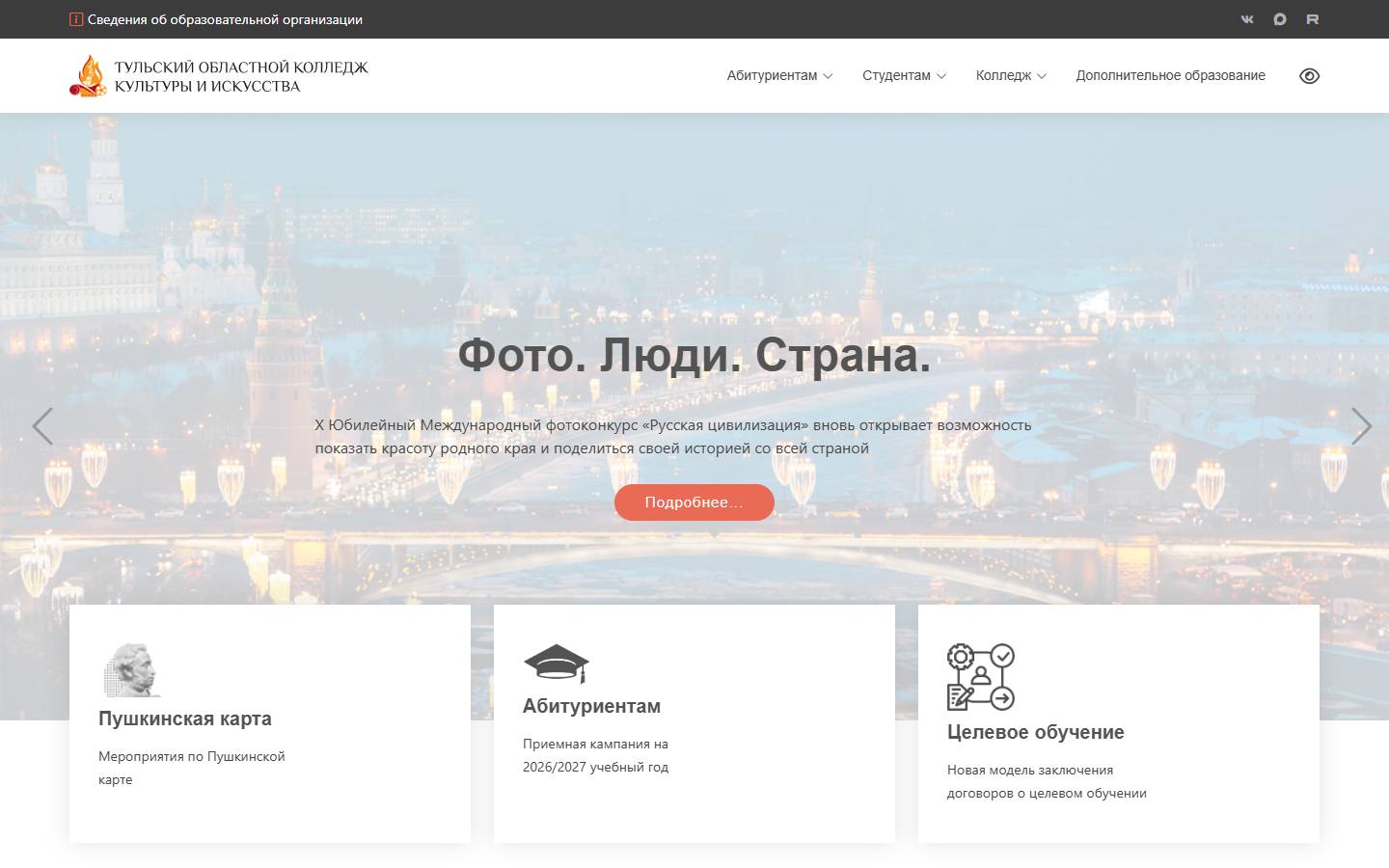This screenshot has width=1389, height=868.
Task: Toggle the visually impaired version eye icon
Action: [1309, 76]
